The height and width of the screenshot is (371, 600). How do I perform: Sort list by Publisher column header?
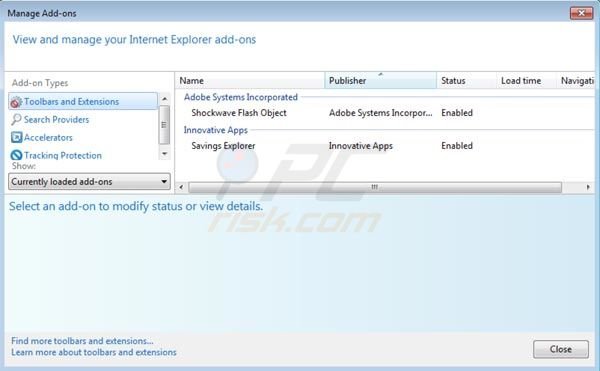(x=380, y=81)
